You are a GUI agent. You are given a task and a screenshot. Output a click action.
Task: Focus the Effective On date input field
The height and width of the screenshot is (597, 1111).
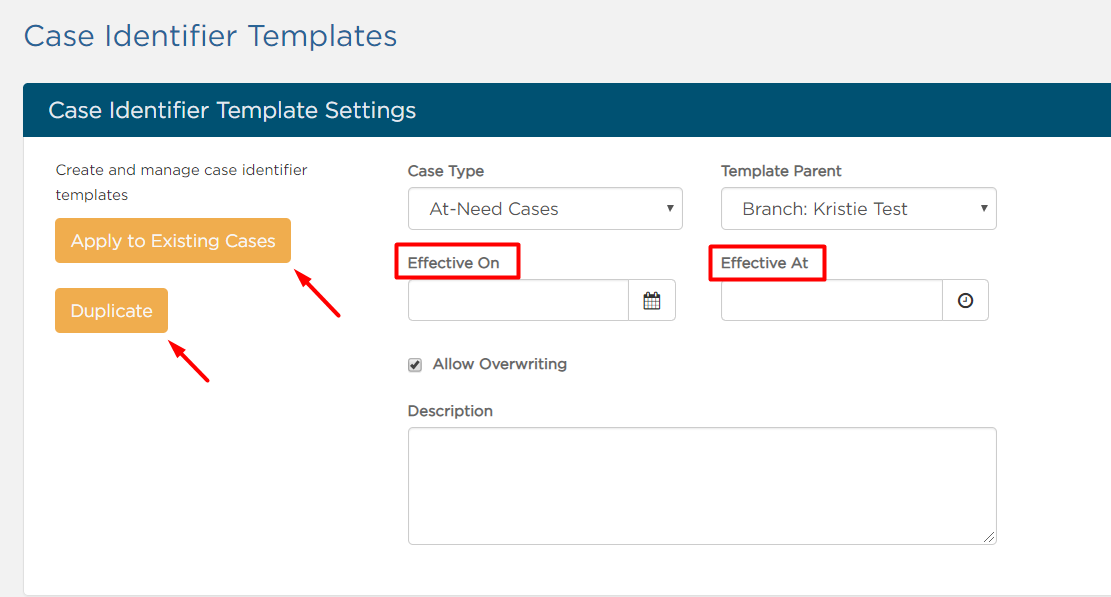(518, 300)
